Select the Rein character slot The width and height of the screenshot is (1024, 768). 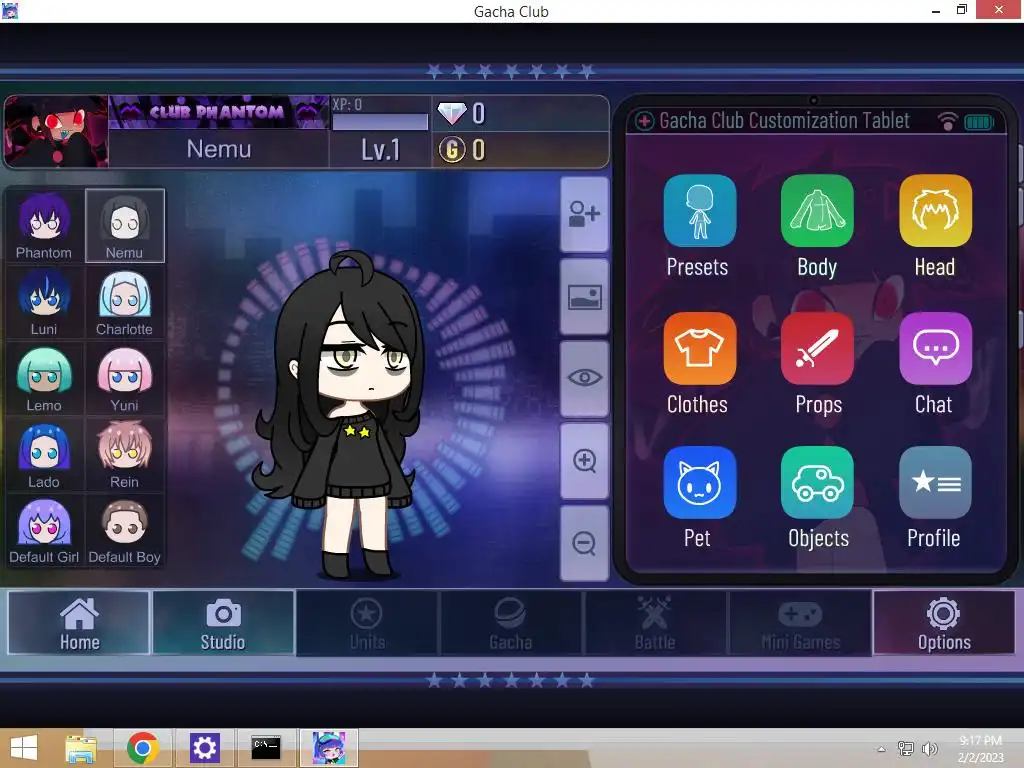[125, 455]
